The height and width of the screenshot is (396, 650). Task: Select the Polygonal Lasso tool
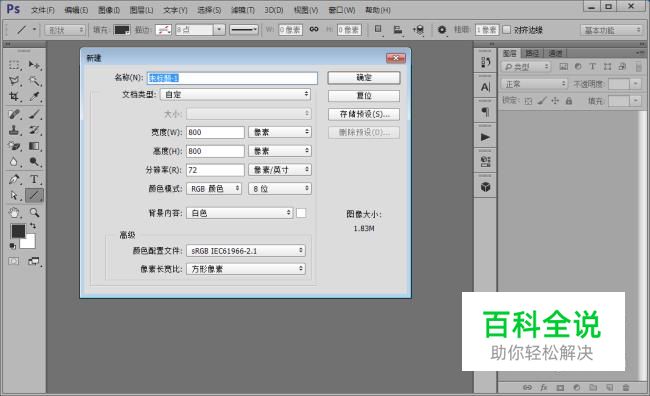pos(14,80)
